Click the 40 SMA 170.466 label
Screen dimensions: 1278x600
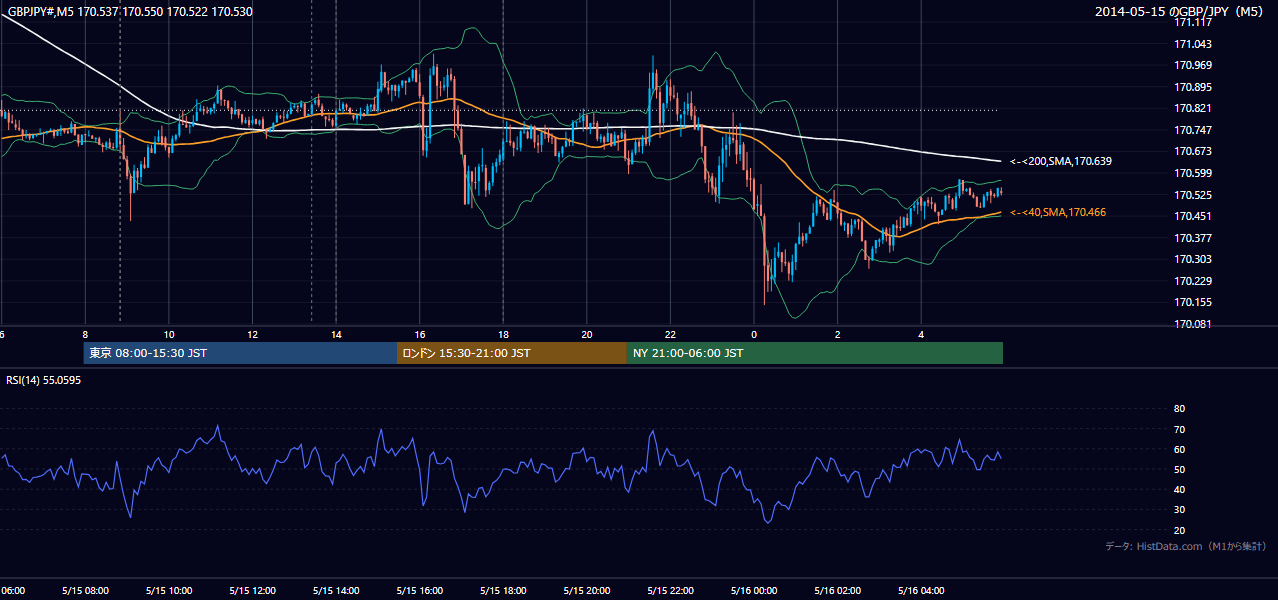point(1058,212)
